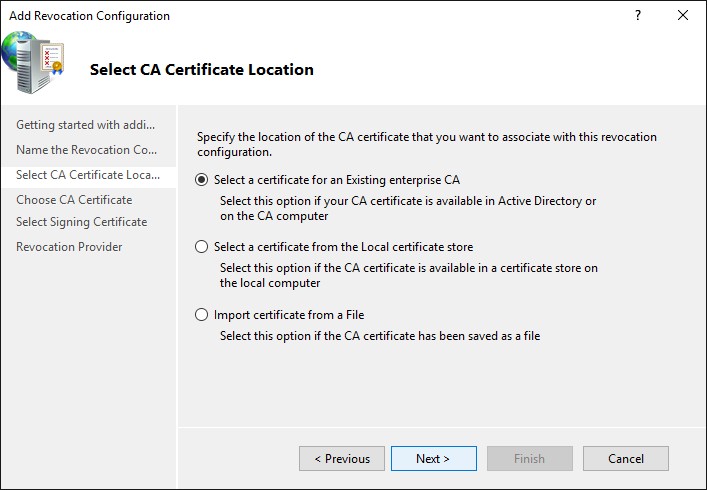The height and width of the screenshot is (490, 707).
Task: Click the help question mark icon
Action: tap(638, 15)
